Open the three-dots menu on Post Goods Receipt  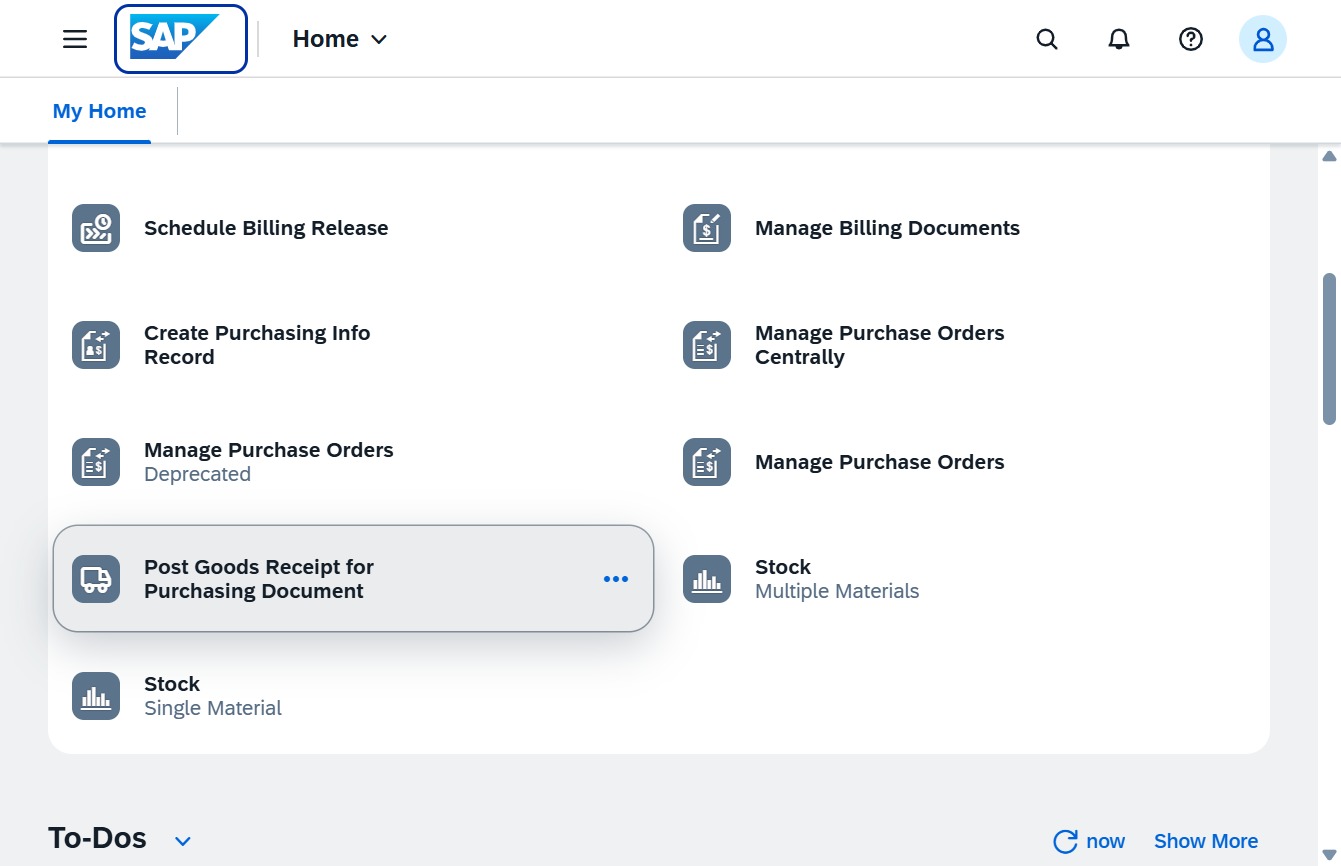[616, 579]
